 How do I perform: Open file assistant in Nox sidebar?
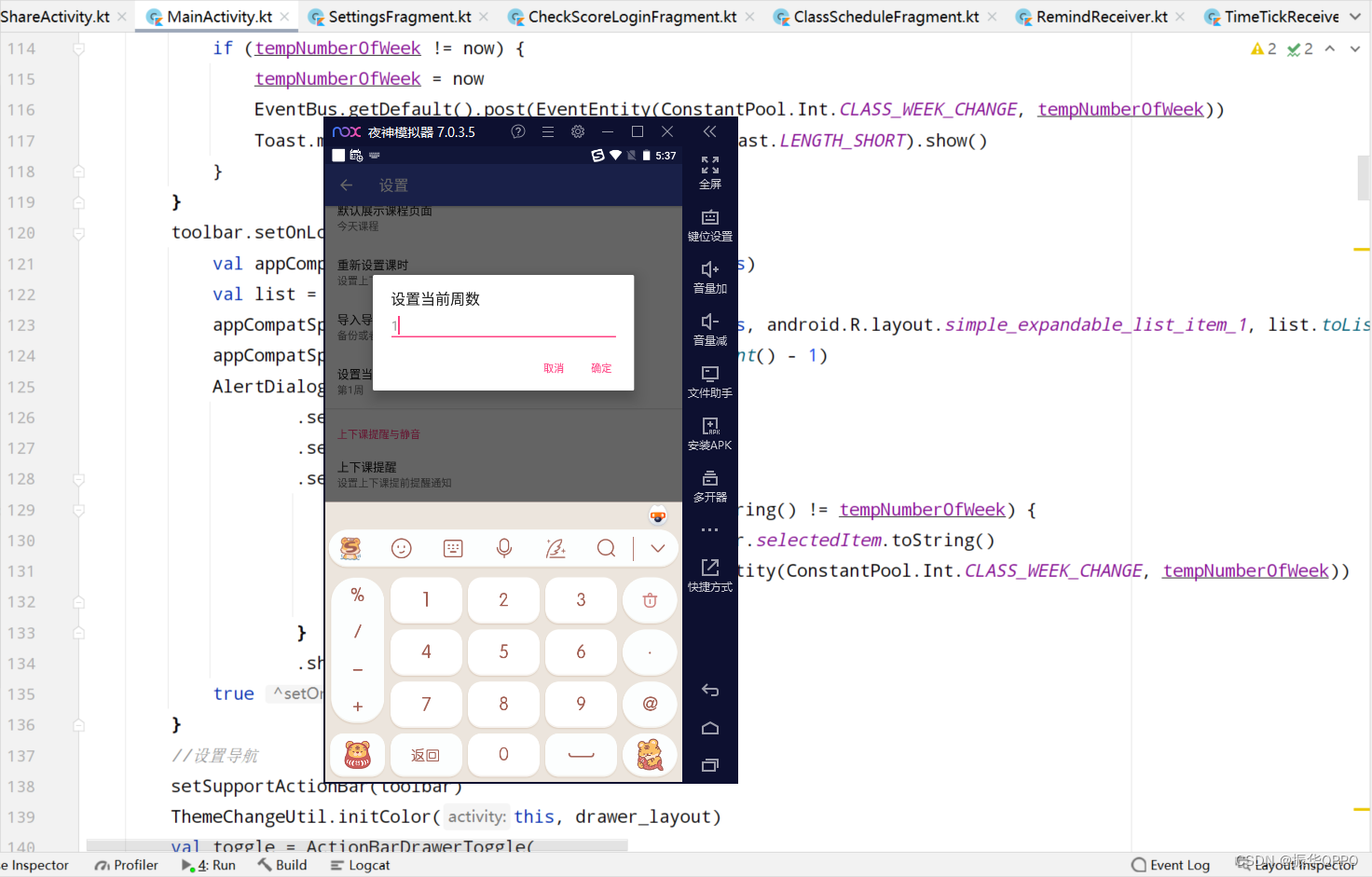710,381
